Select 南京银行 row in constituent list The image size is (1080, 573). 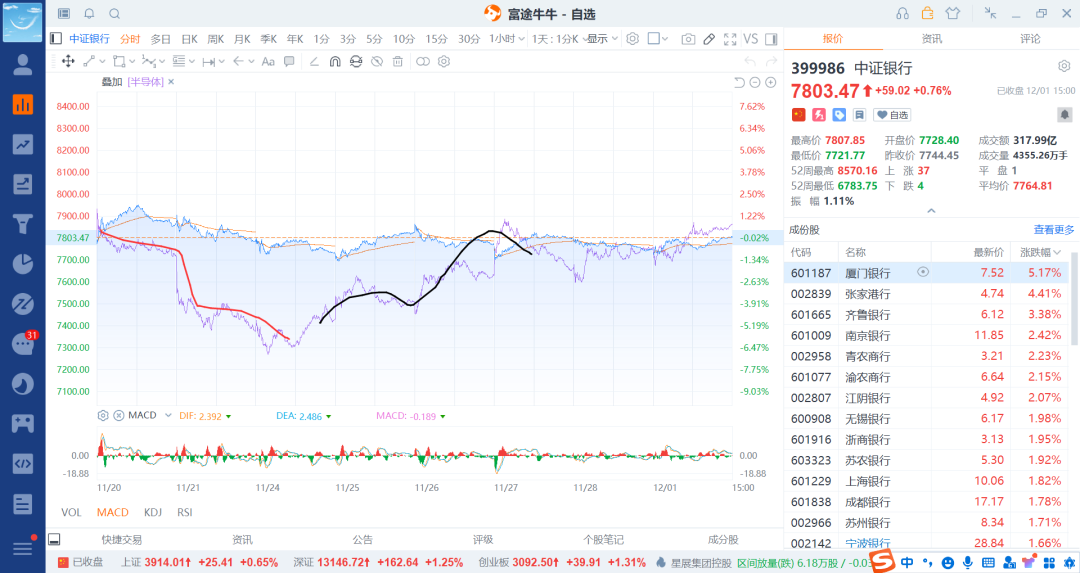928,335
